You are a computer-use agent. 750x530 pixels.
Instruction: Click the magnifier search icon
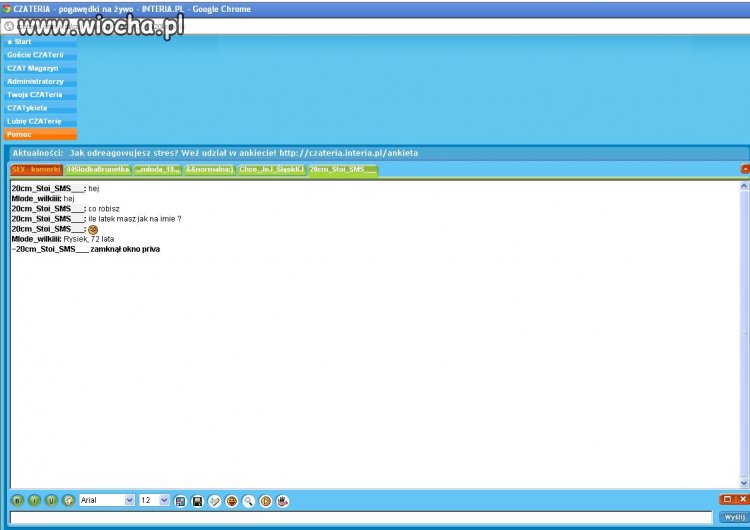click(248, 501)
